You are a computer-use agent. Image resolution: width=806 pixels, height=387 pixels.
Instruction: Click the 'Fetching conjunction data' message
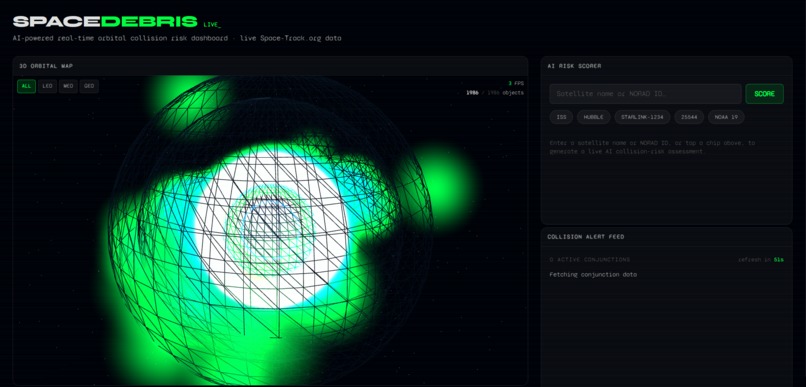(593, 275)
